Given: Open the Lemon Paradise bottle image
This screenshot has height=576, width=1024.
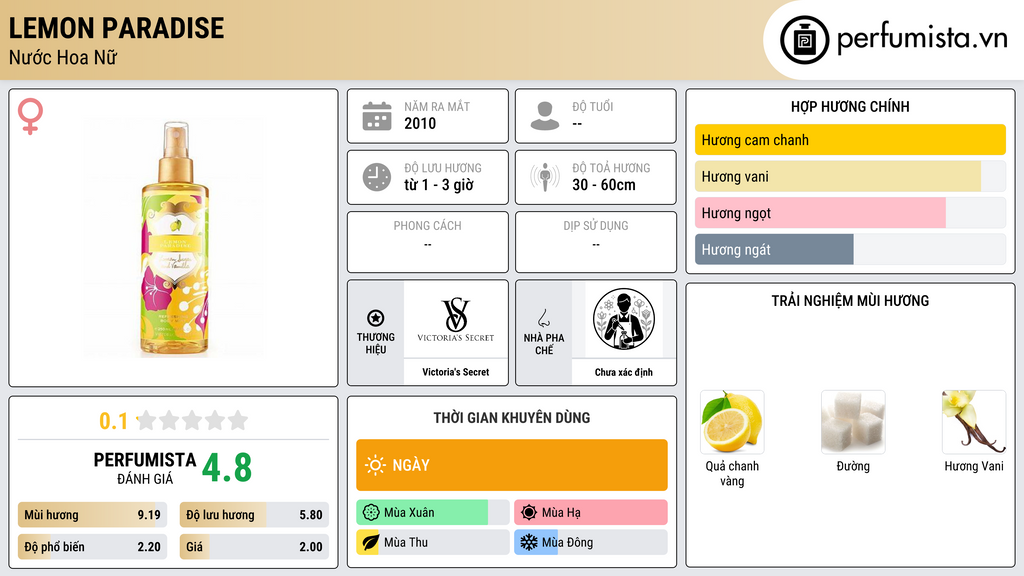Looking at the screenshot, I should click(174, 238).
